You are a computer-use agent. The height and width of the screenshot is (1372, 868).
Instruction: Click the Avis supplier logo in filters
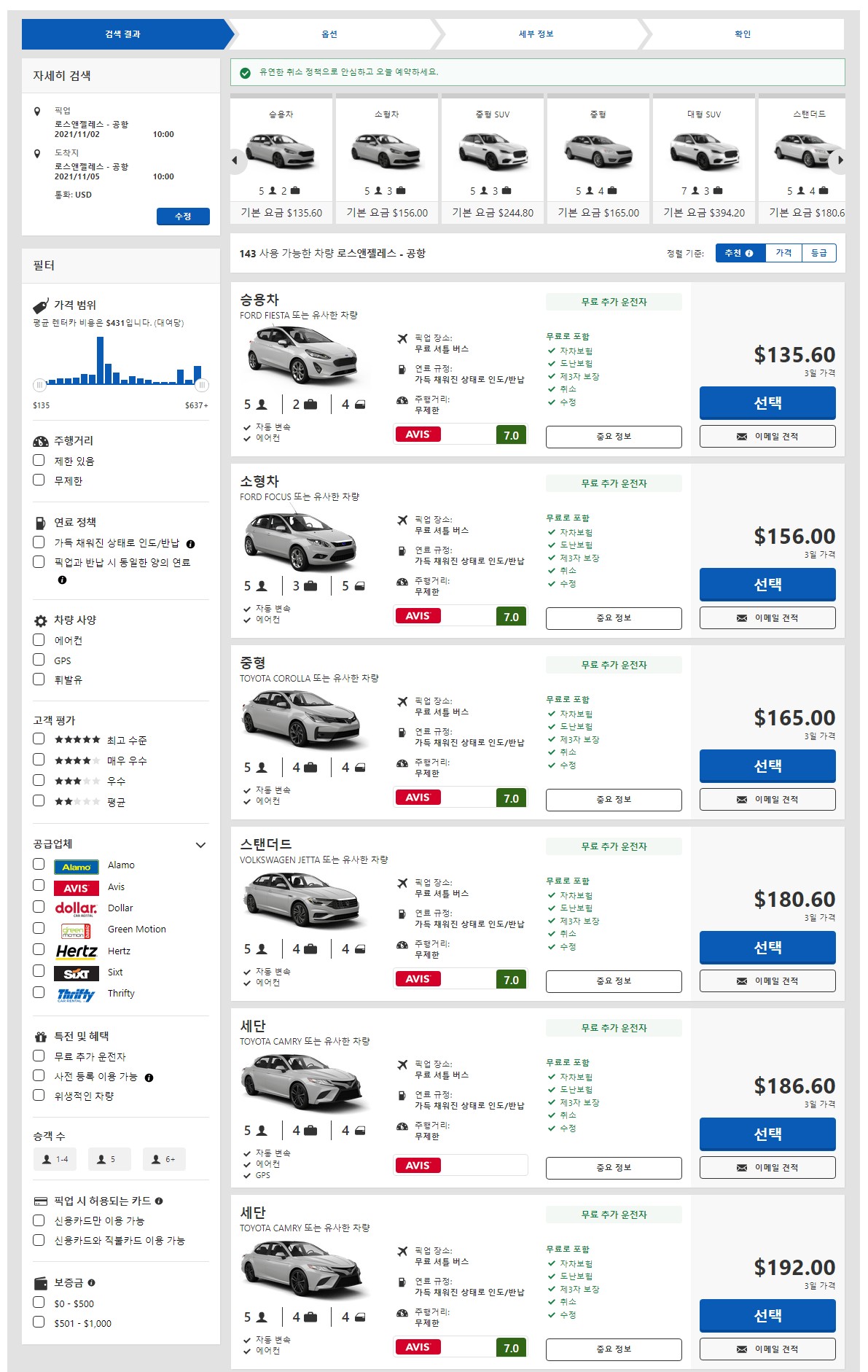tap(77, 888)
